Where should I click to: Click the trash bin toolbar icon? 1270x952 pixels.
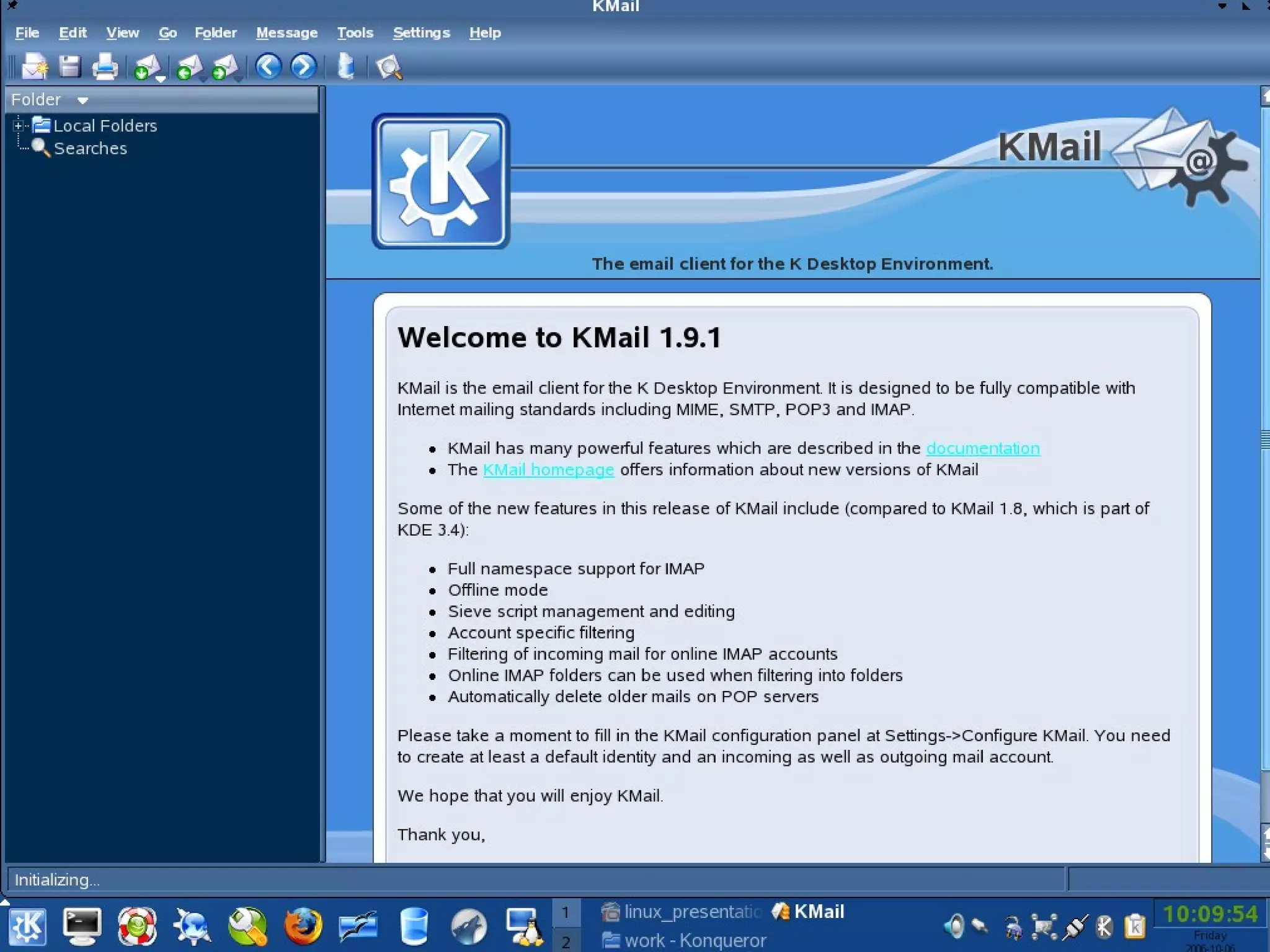pyautogui.click(x=346, y=66)
